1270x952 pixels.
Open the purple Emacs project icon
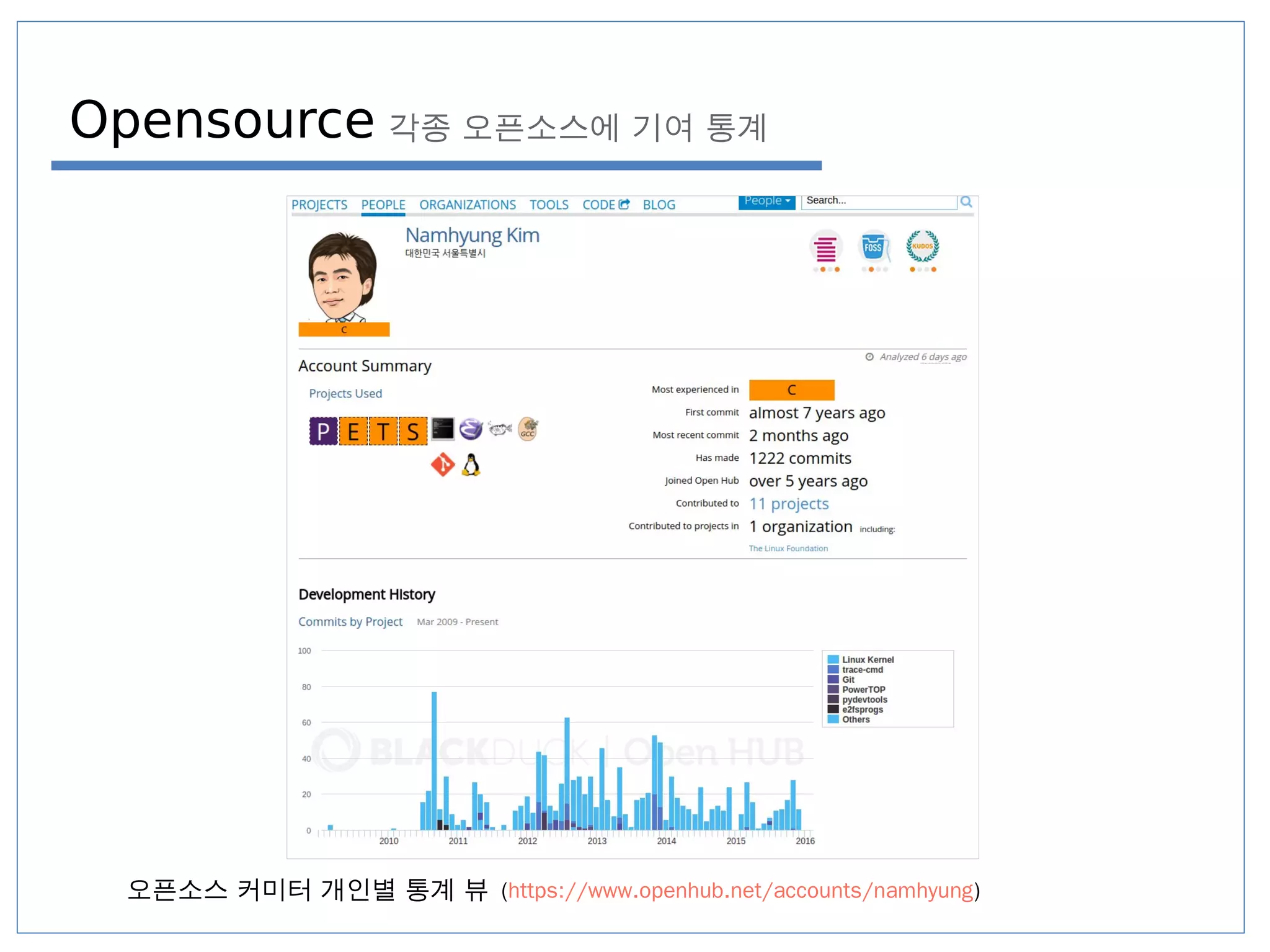471,429
